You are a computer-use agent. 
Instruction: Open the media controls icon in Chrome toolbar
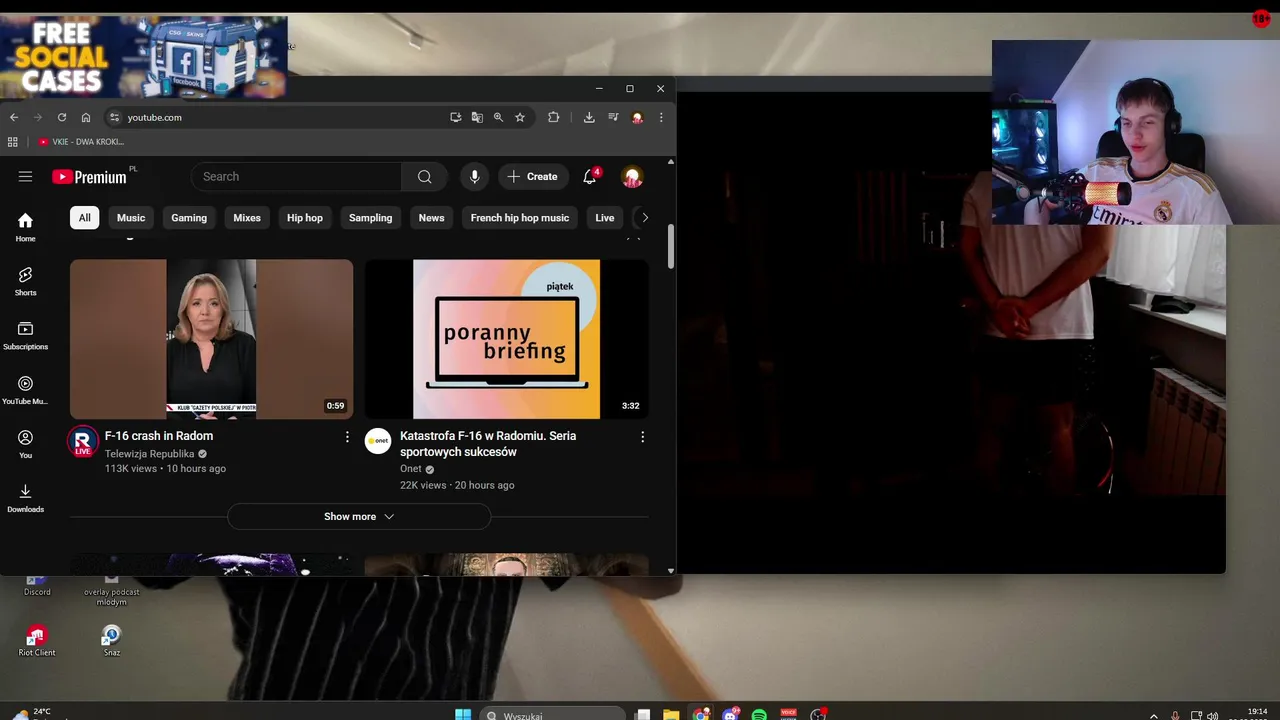coord(613,117)
